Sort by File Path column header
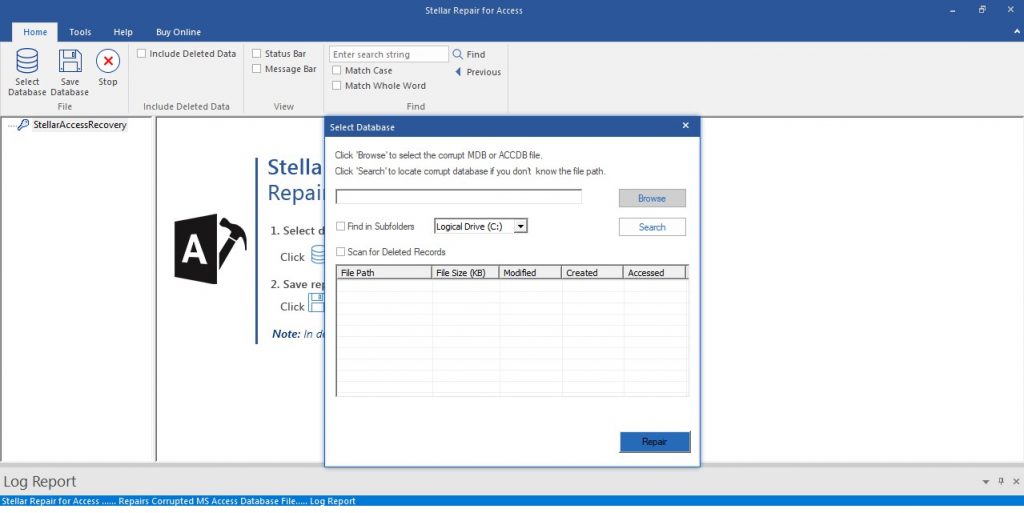Screen dimensions: 1024x513 click(x=384, y=273)
